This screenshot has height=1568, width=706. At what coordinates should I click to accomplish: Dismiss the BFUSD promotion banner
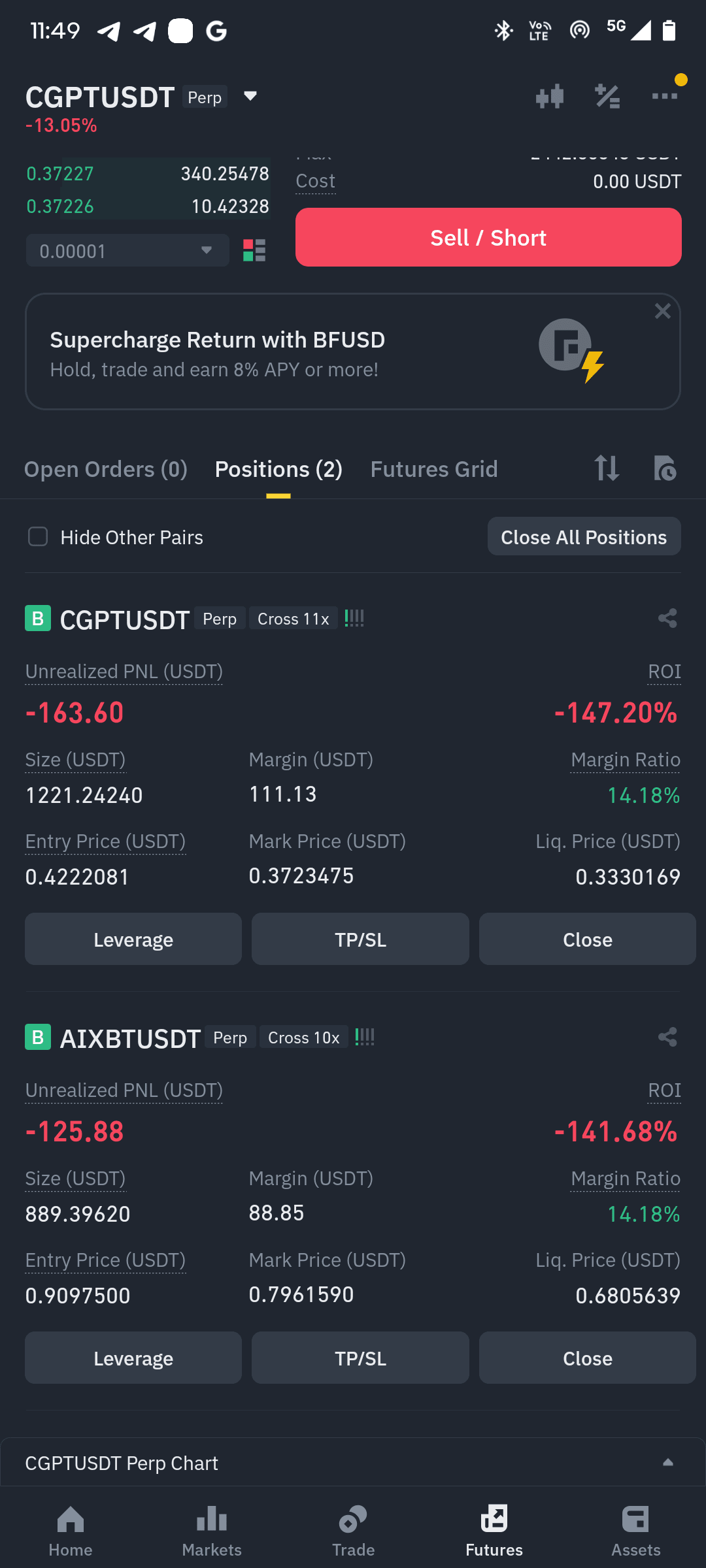663,311
